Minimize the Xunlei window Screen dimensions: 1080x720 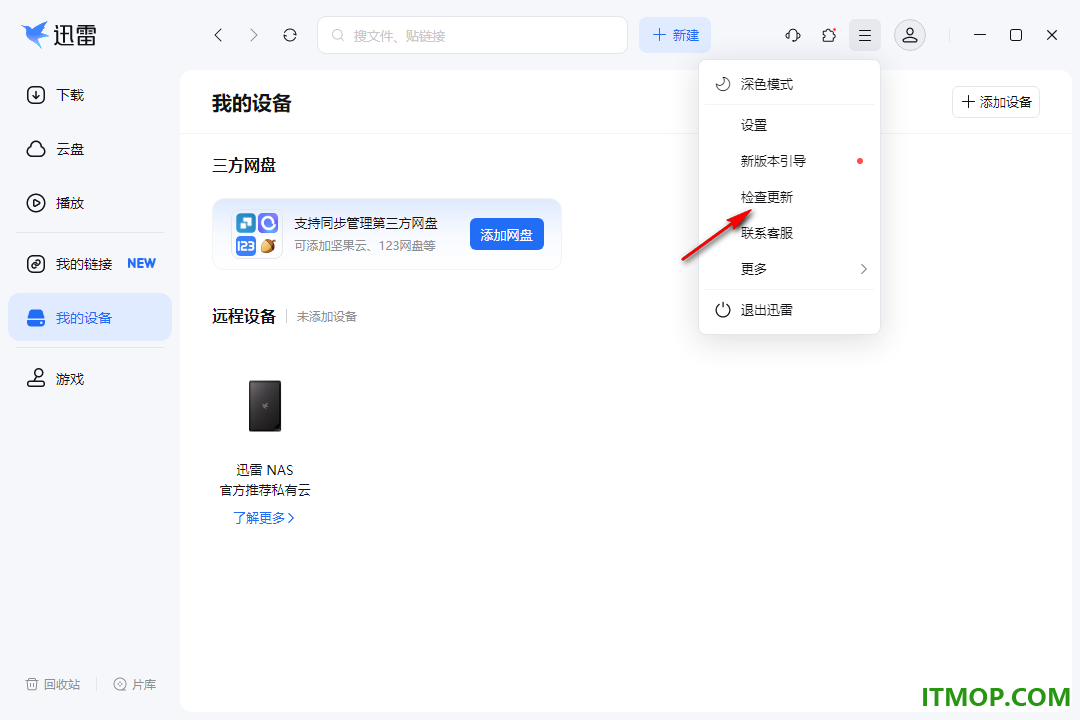pyautogui.click(x=980, y=35)
